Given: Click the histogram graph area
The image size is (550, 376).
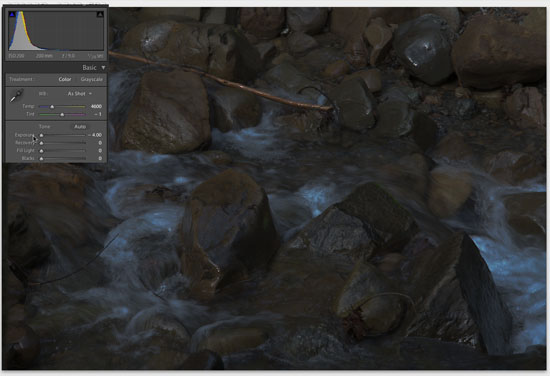Looking at the screenshot, I should pyautogui.click(x=56, y=31).
